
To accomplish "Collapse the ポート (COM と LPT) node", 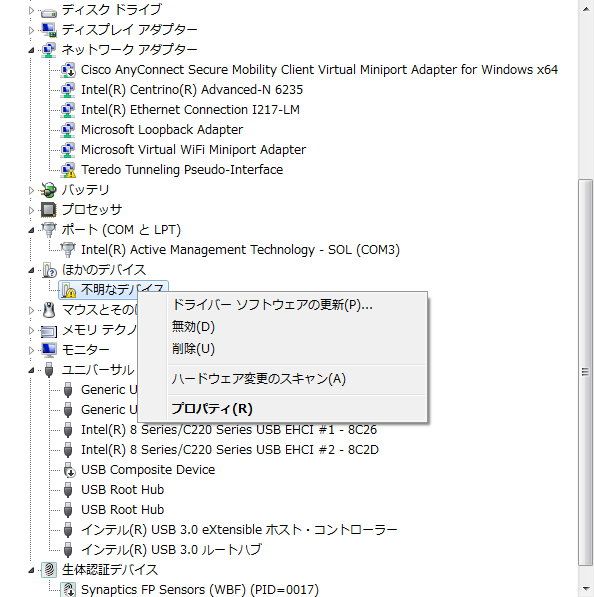I will tap(32, 230).
